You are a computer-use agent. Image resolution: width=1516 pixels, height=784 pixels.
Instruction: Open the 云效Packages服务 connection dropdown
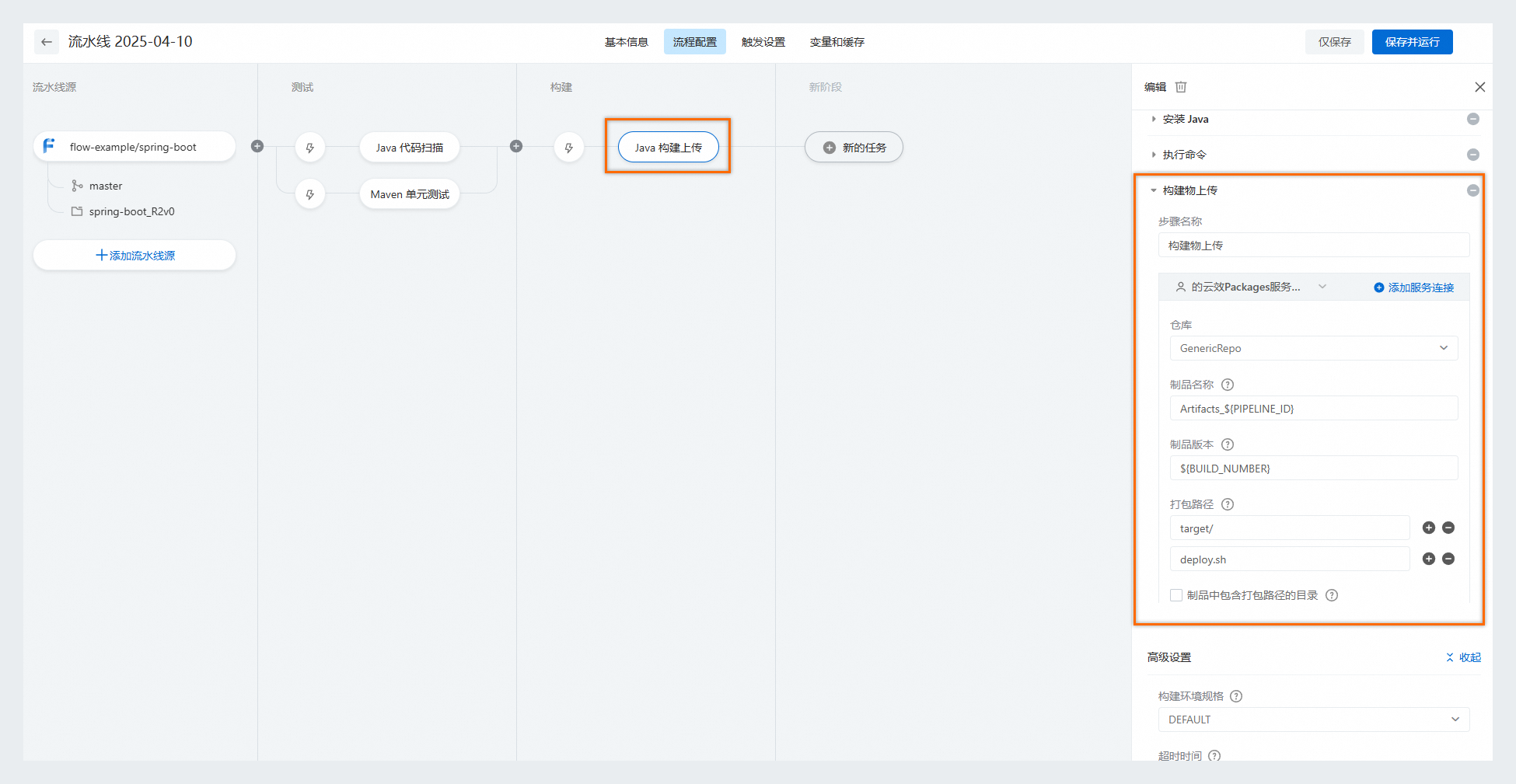coord(1251,287)
